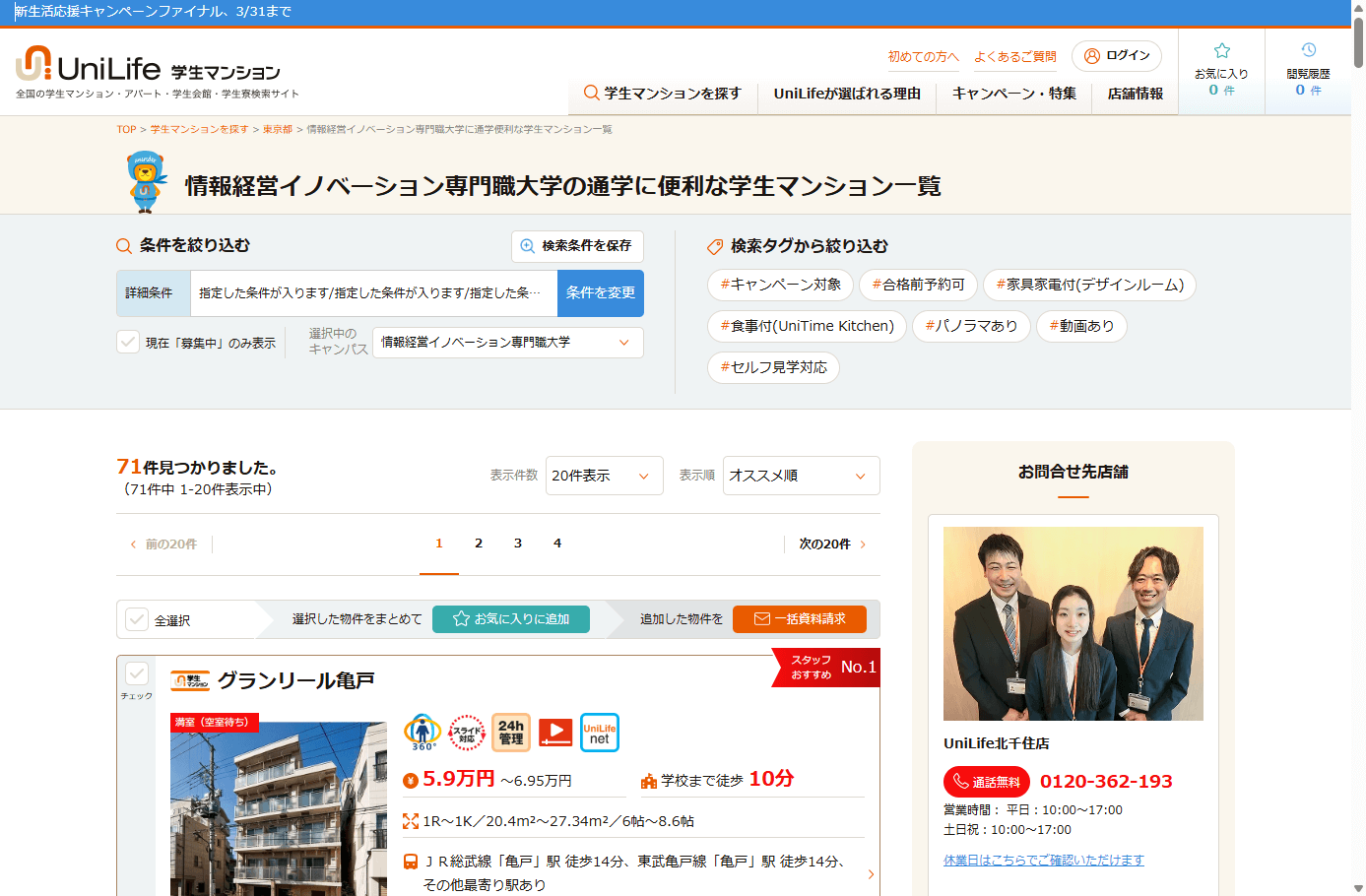Enable the 現在「募集中」のみ表示 checkbox
Screen dimensions: 1366x896
click(x=128, y=342)
